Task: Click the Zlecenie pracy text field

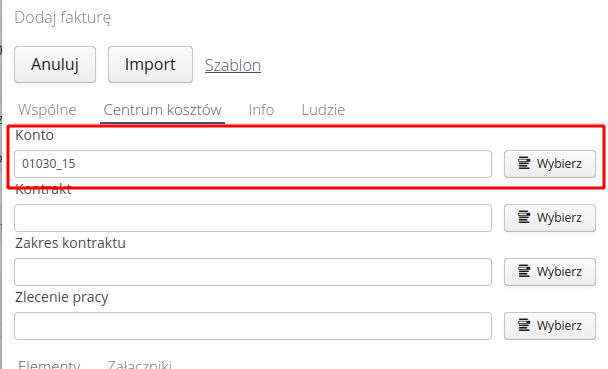Action: pos(253,326)
